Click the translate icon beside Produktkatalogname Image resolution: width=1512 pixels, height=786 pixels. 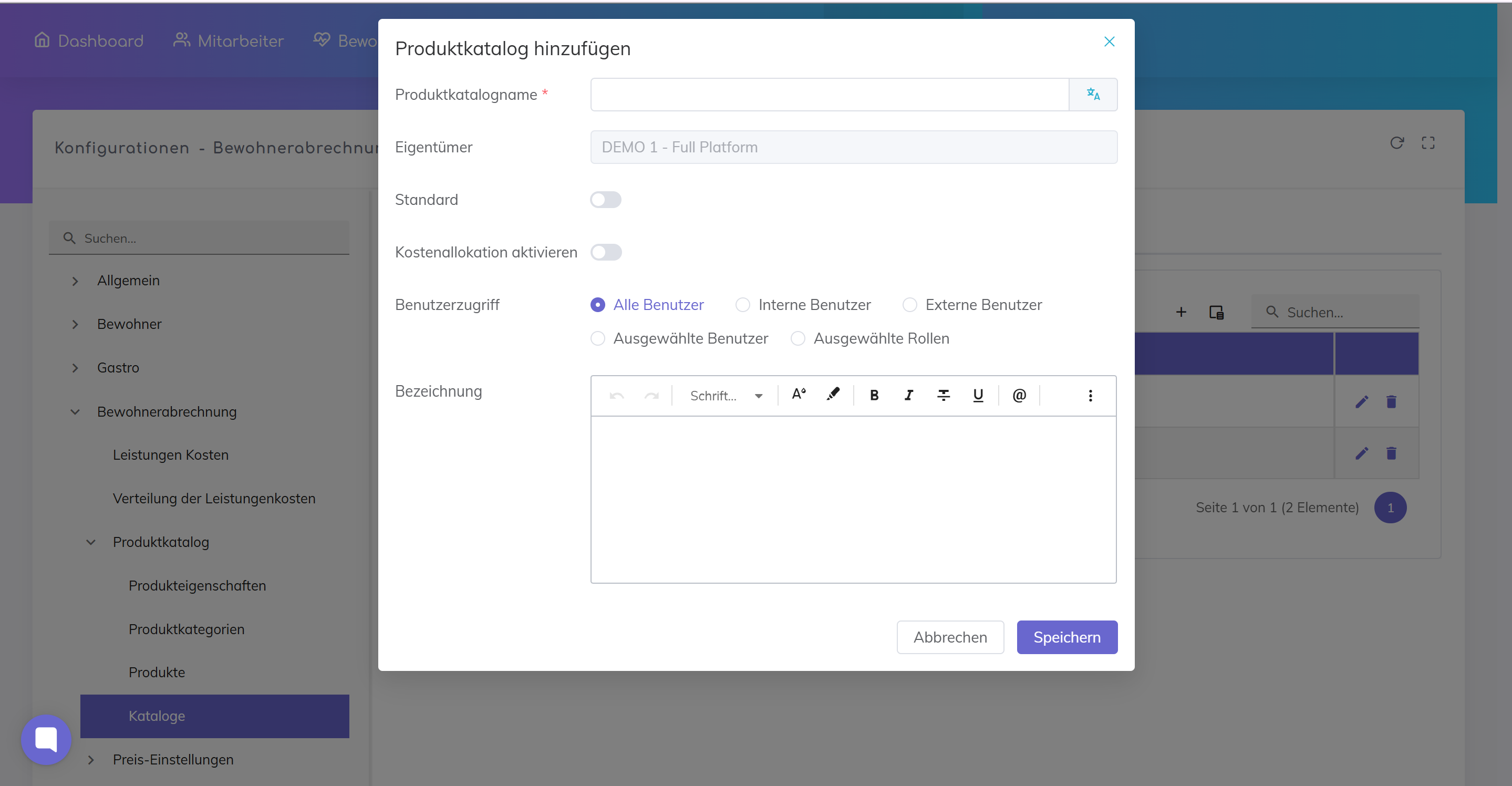pos(1092,94)
